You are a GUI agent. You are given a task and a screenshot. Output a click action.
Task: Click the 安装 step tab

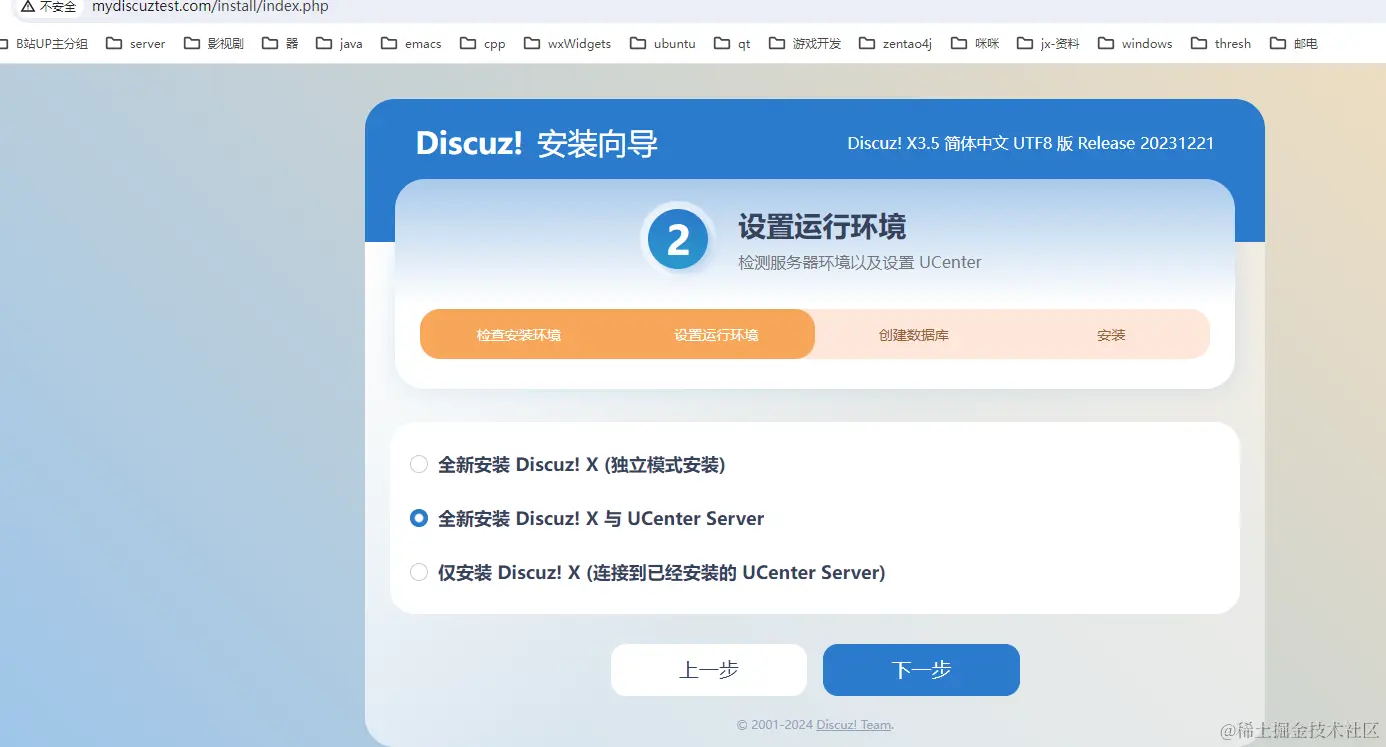point(1111,335)
